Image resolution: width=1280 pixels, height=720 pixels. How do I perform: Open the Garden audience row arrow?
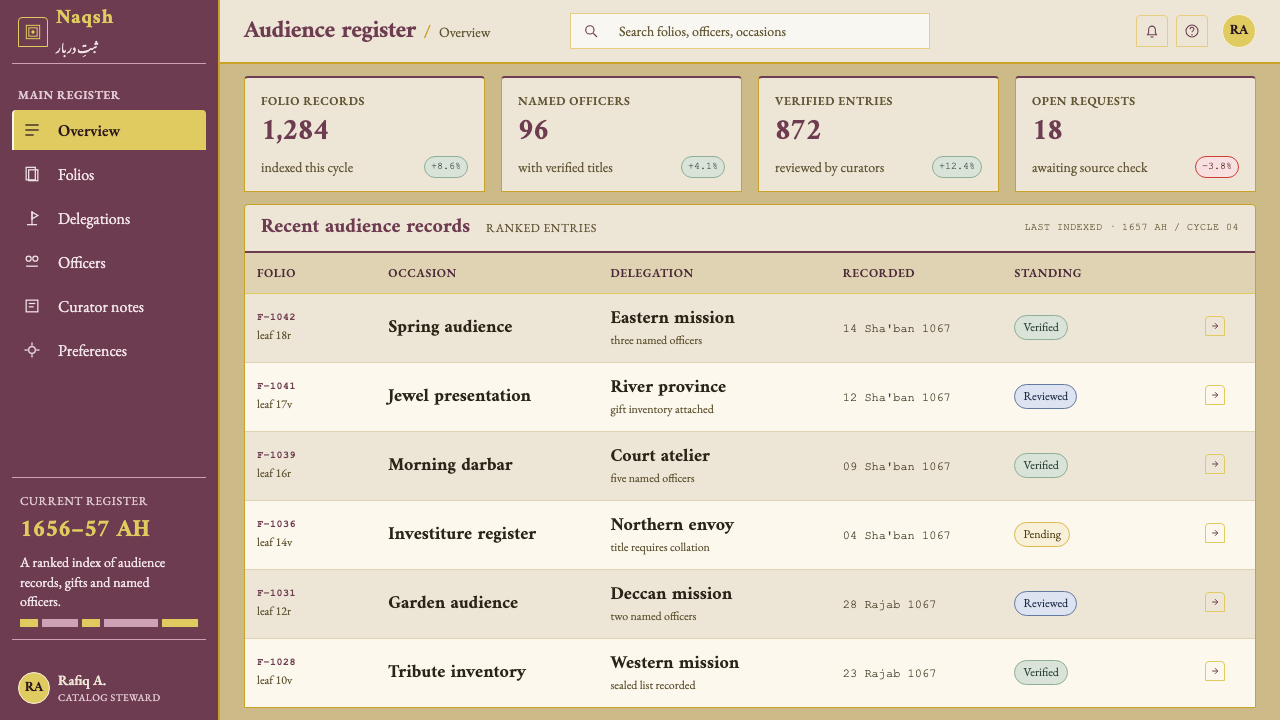pyautogui.click(x=1215, y=602)
